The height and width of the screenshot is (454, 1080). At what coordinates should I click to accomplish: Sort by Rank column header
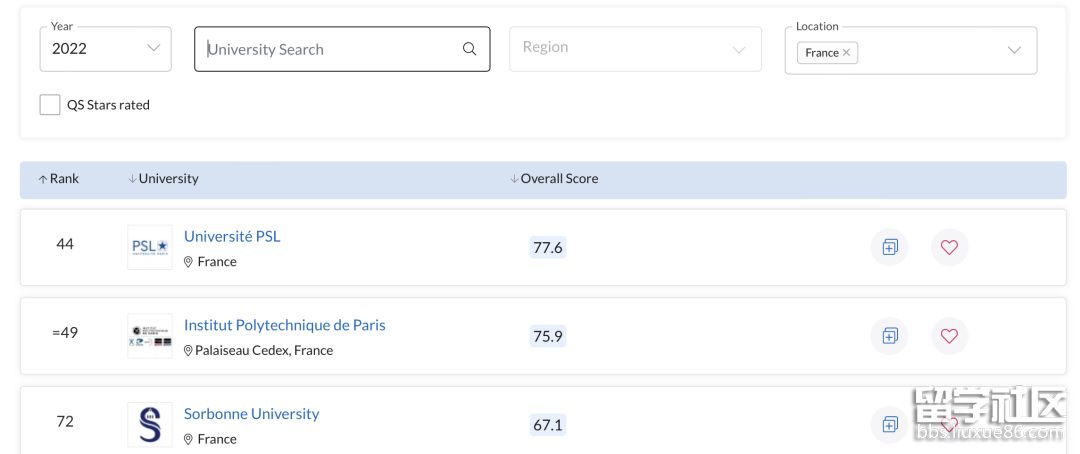coord(59,179)
